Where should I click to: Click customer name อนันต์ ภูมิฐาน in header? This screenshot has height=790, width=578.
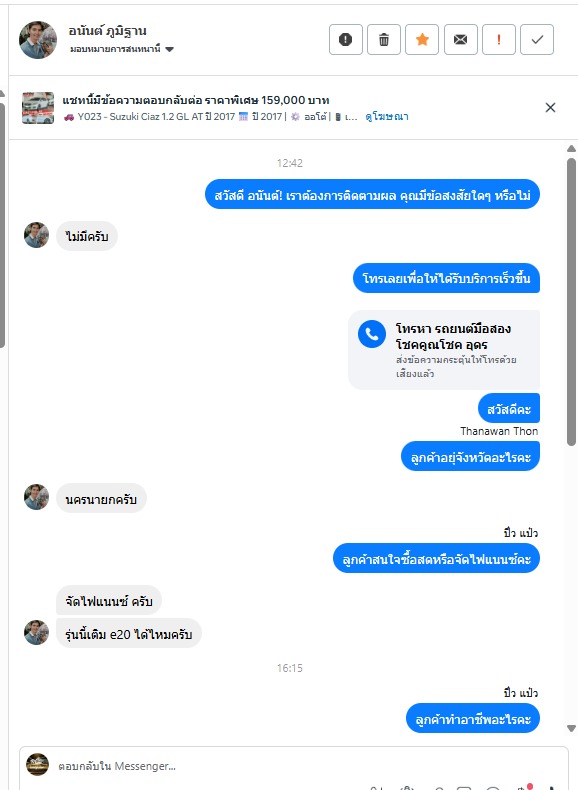pyautogui.click(x=107, y=31)
